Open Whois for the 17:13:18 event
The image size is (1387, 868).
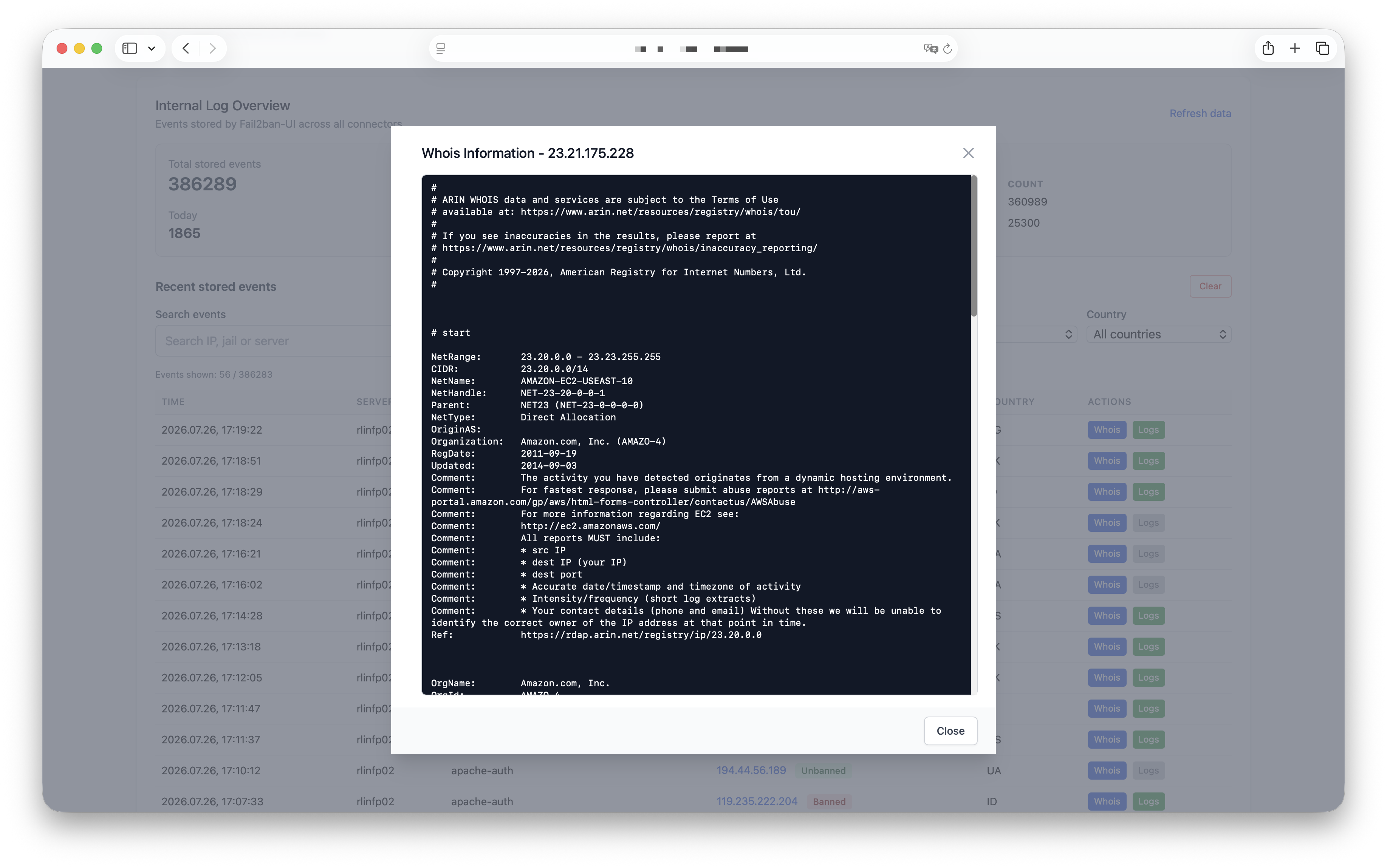1107,646
